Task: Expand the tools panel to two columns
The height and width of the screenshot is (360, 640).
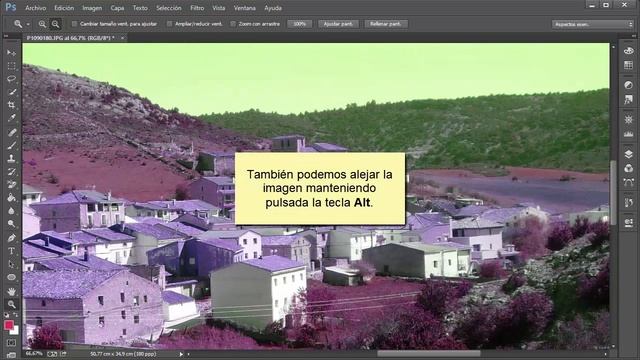Action: (6, 36)
